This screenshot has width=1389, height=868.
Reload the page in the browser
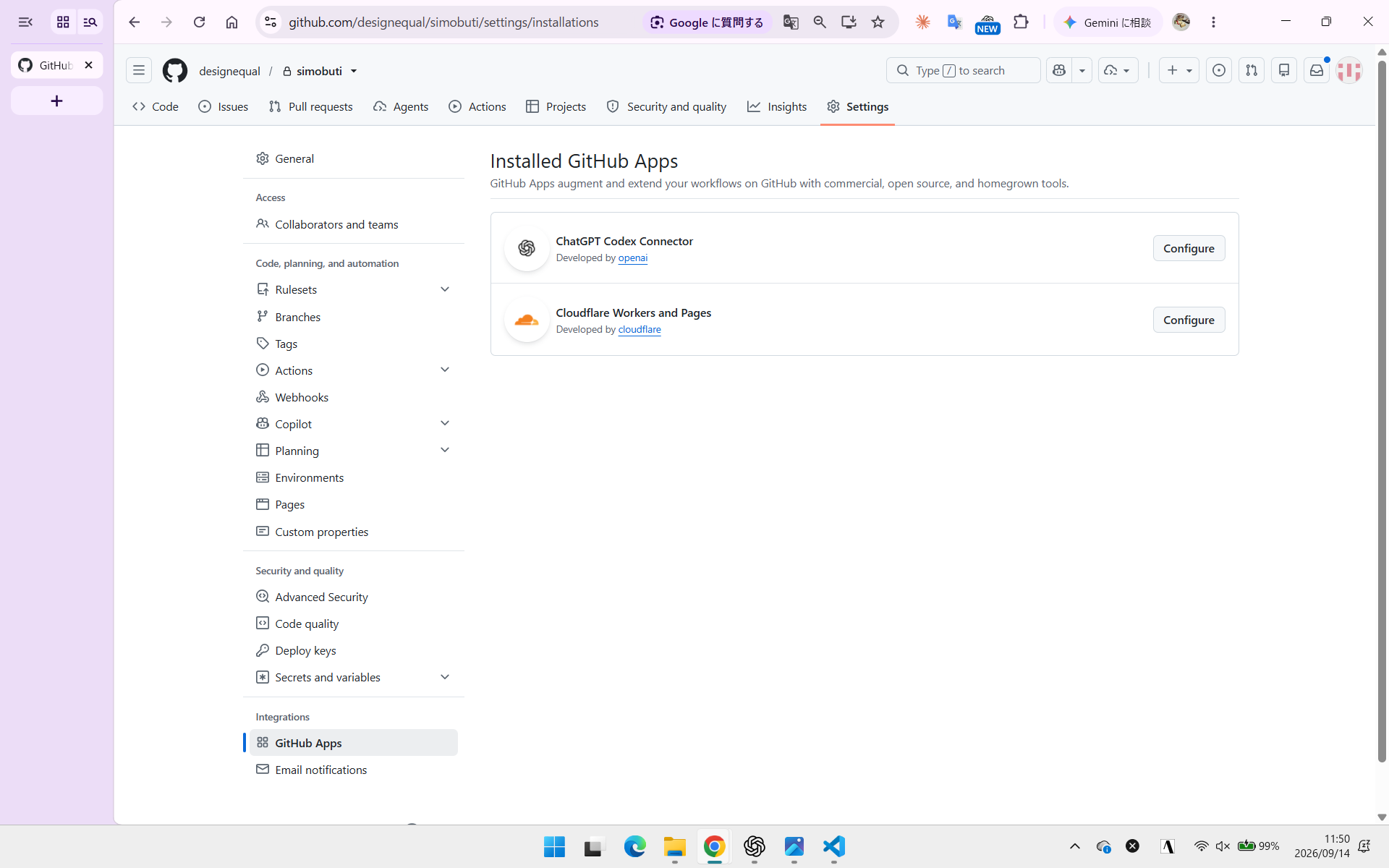pos(199,22)
